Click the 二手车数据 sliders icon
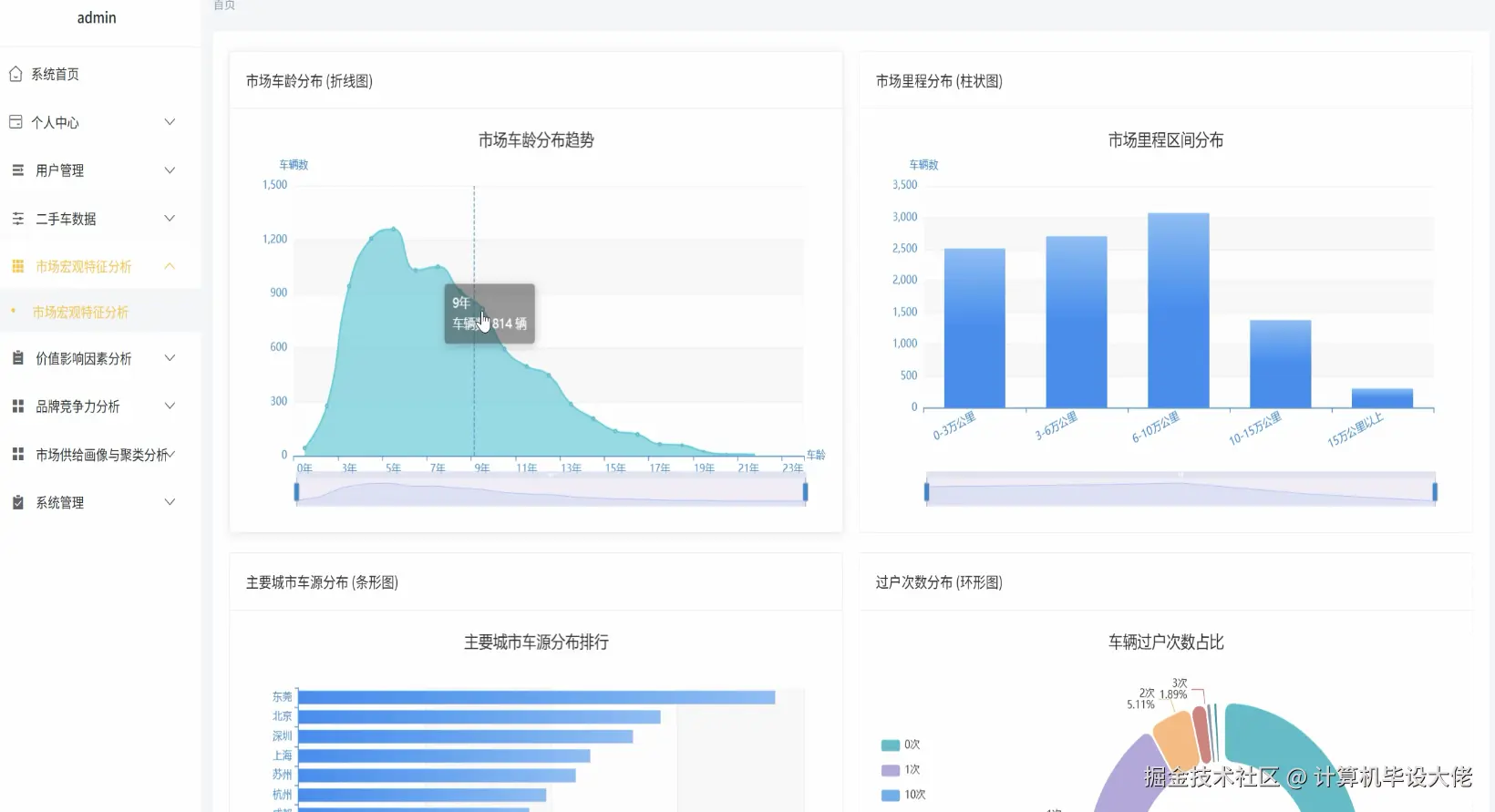The width and height of the screenshot is (1495, 812). point(17,219)
